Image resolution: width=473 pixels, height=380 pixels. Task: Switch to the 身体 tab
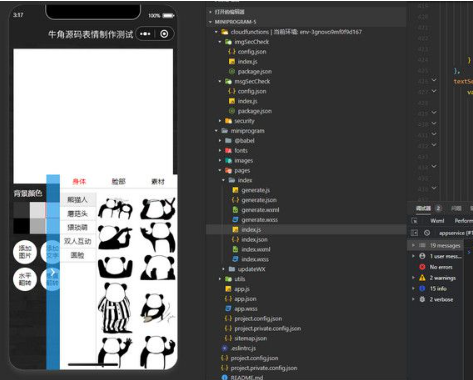tap(79, 182)
